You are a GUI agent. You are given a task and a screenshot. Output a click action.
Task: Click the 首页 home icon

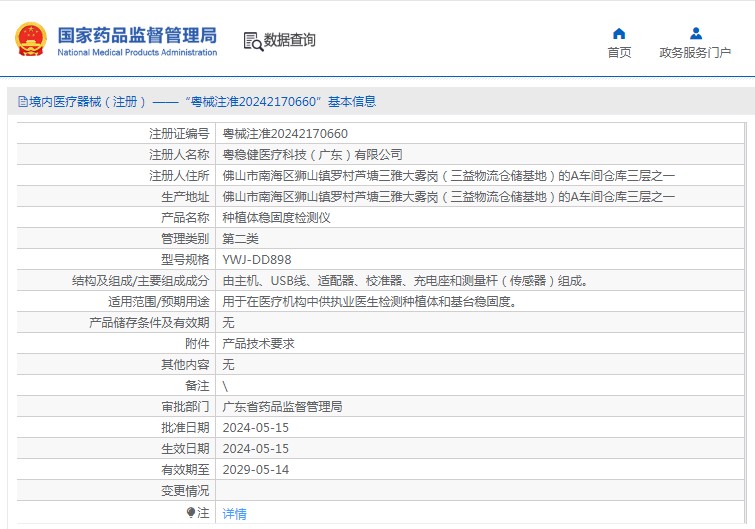619,34
